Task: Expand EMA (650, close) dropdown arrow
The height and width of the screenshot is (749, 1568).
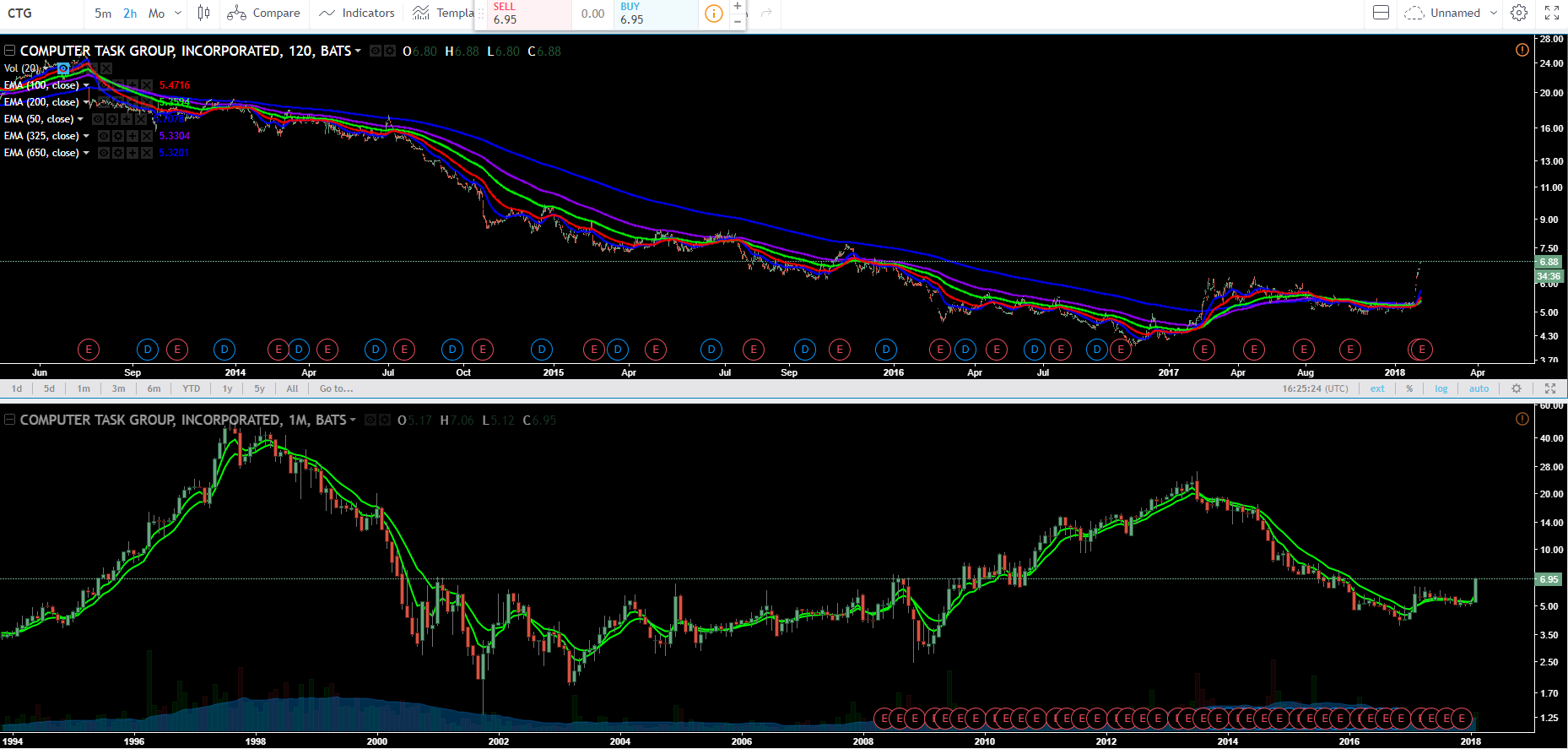Action: click(86, 153)
